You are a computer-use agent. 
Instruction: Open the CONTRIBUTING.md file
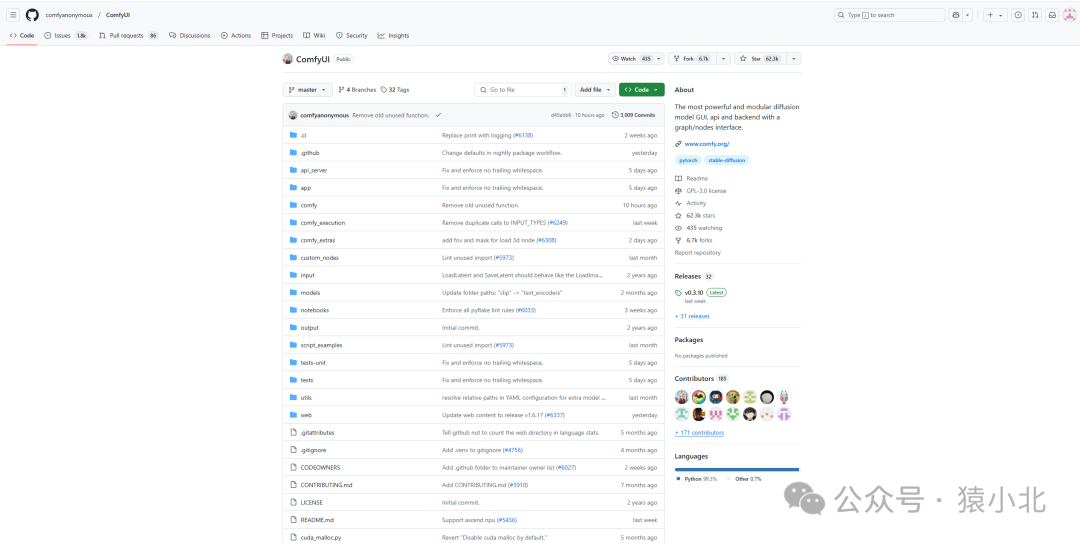tap(326, 485)
